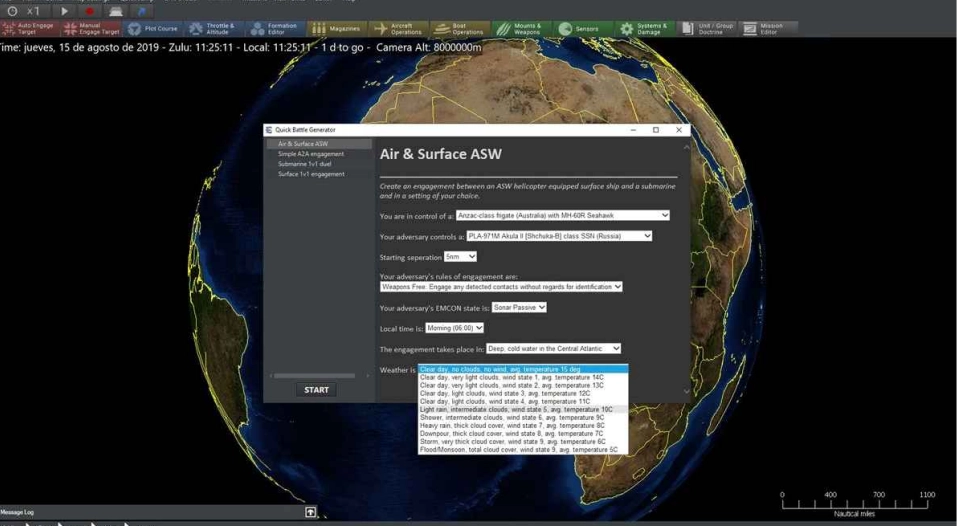Open the Sensors panel
Viewport: 957px width, 526px height.
[583, 29]
